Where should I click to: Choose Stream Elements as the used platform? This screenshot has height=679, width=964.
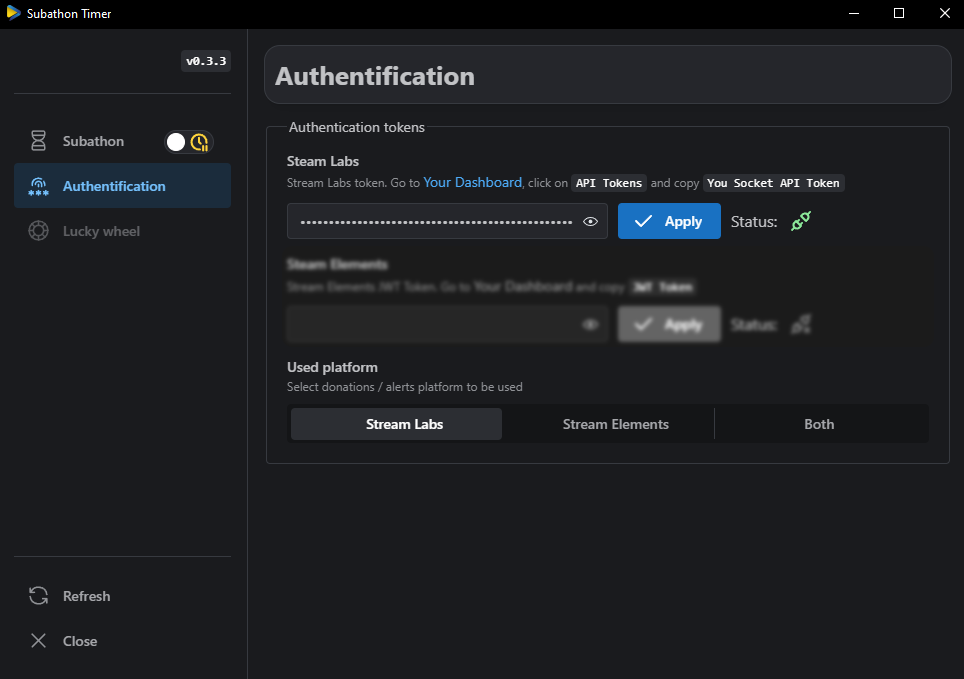tap(615, 424)
